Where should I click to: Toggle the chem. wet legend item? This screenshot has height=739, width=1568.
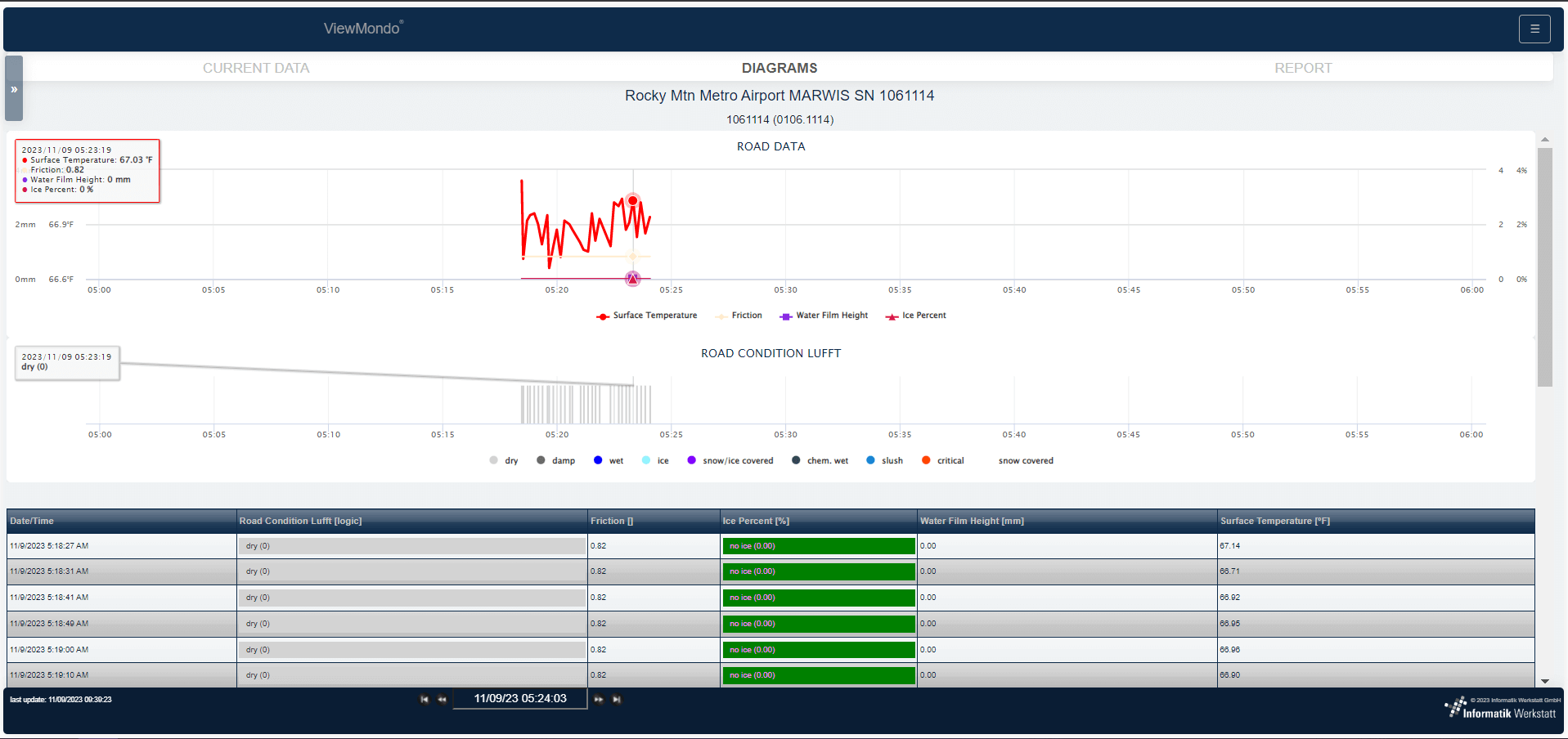pyautogui.click(x=820, y=461)
